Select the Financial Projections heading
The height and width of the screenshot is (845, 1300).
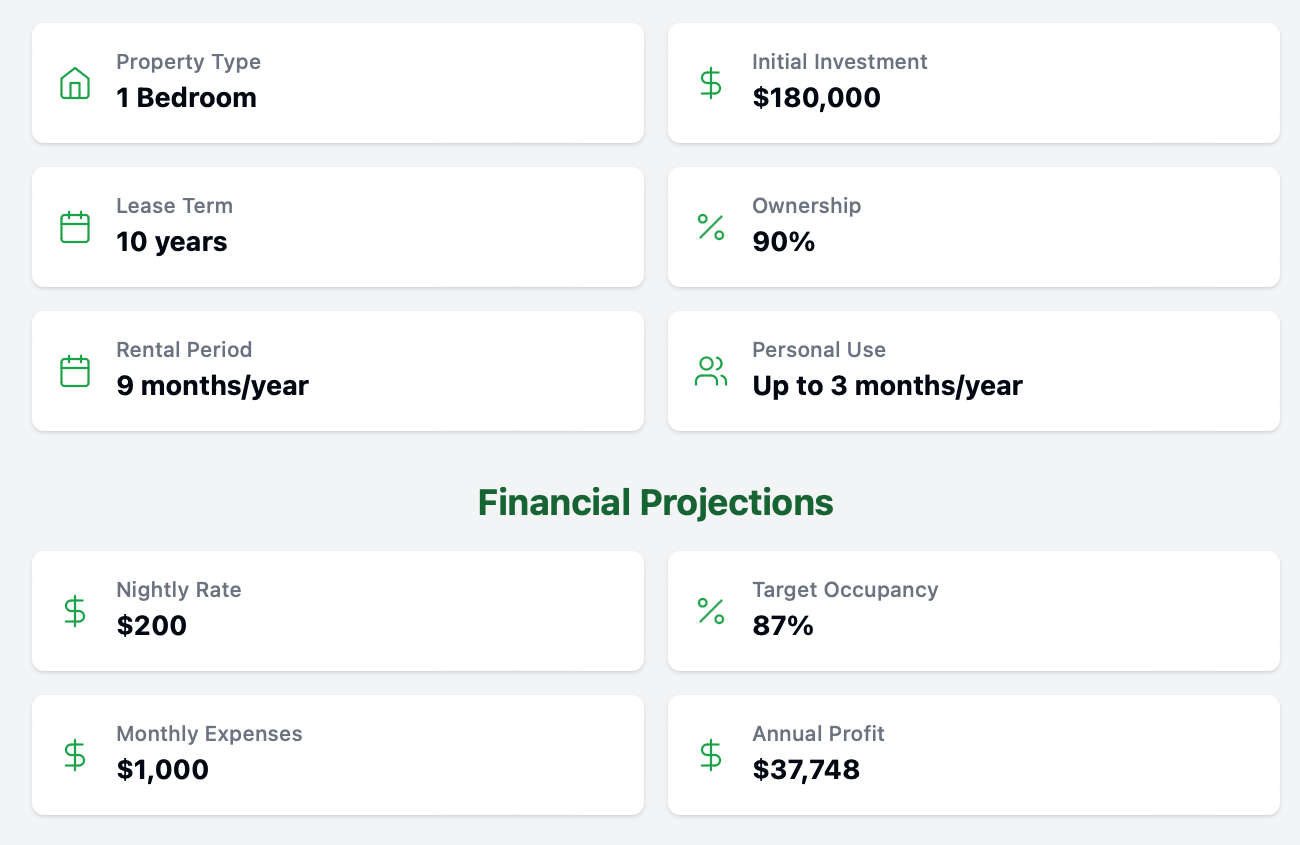[656, 502]
